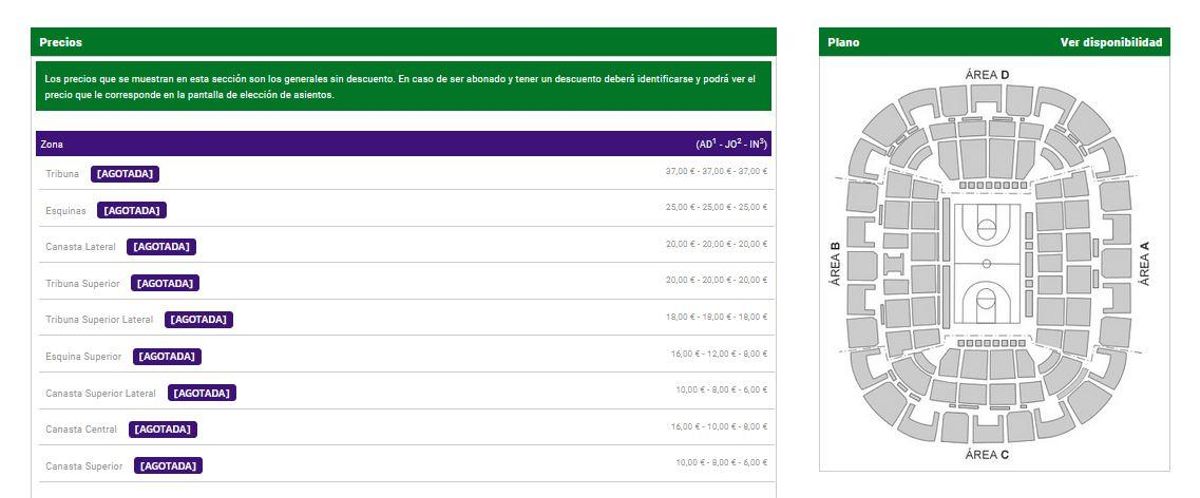Click the Tribuna Superior zone name
The height and width of the screenshot is (498, 1200).
(x=83, y=283)
